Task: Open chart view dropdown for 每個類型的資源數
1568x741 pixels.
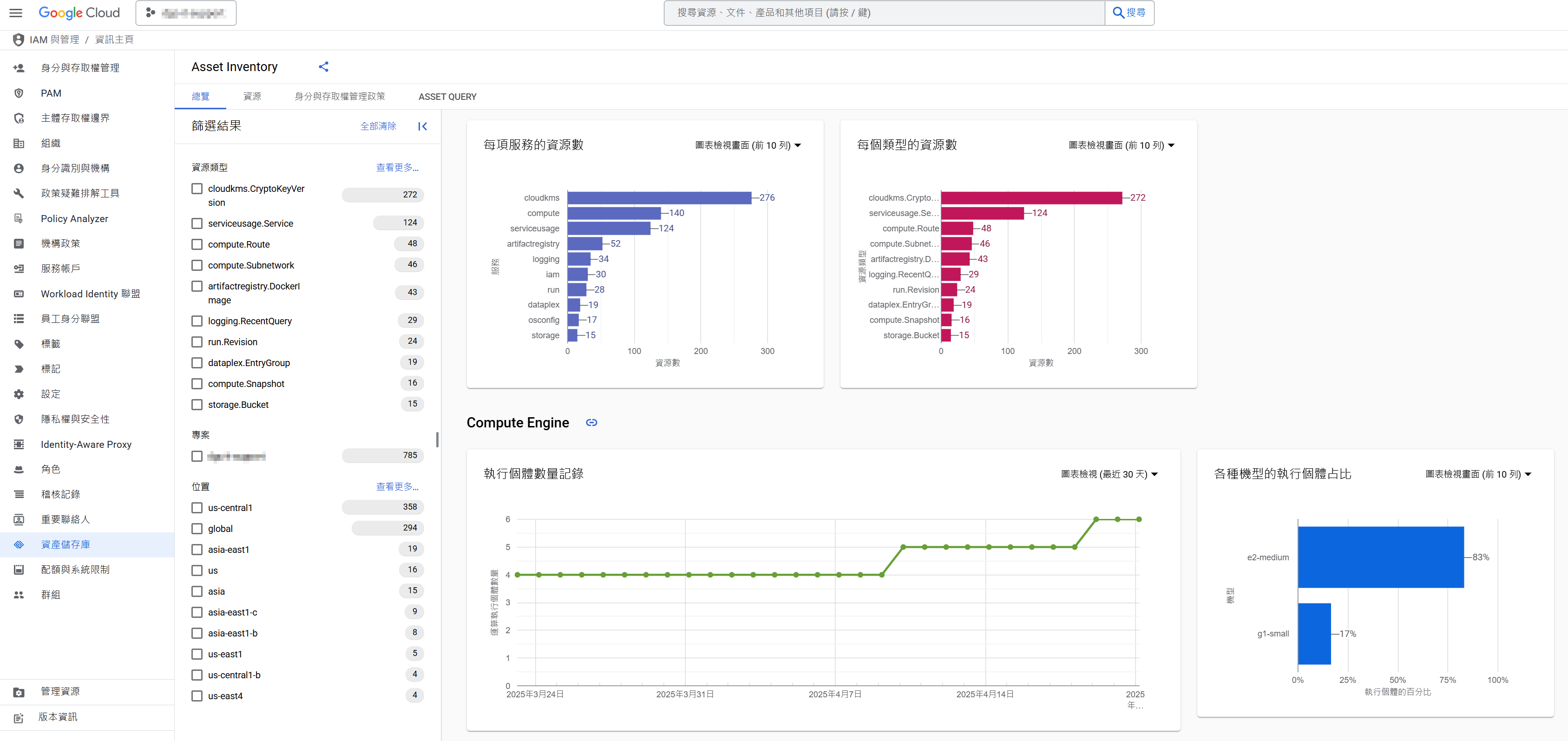Action: (1122, 145)
